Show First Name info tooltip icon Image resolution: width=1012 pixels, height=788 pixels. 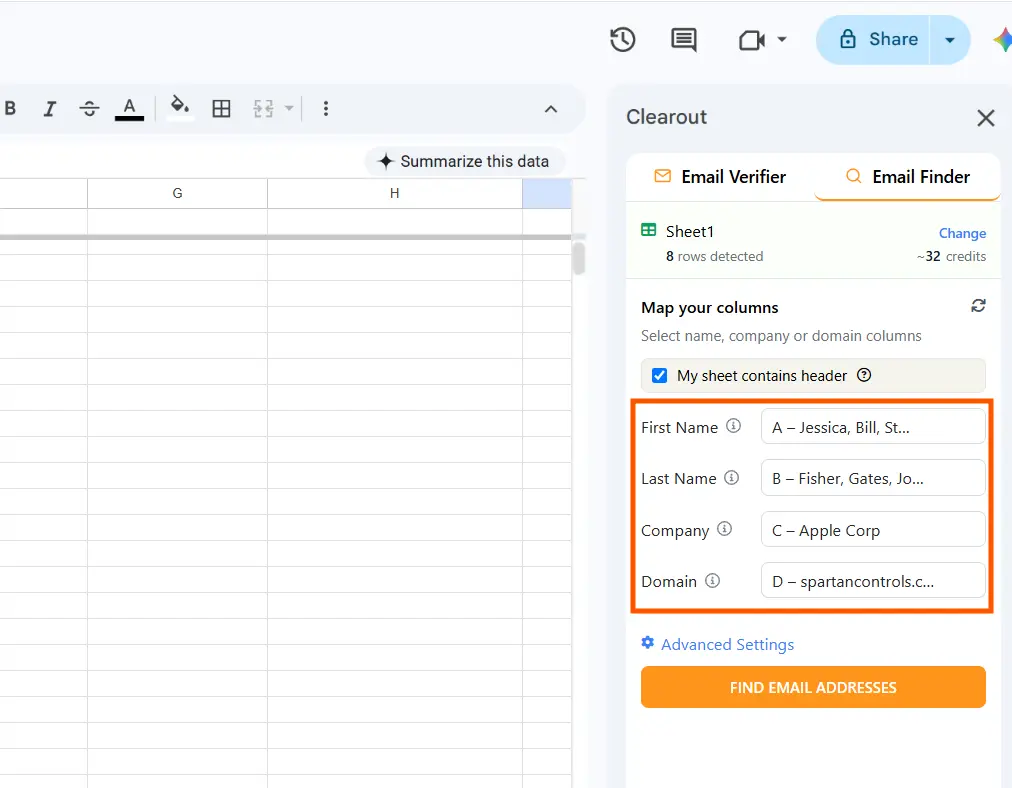734,426
